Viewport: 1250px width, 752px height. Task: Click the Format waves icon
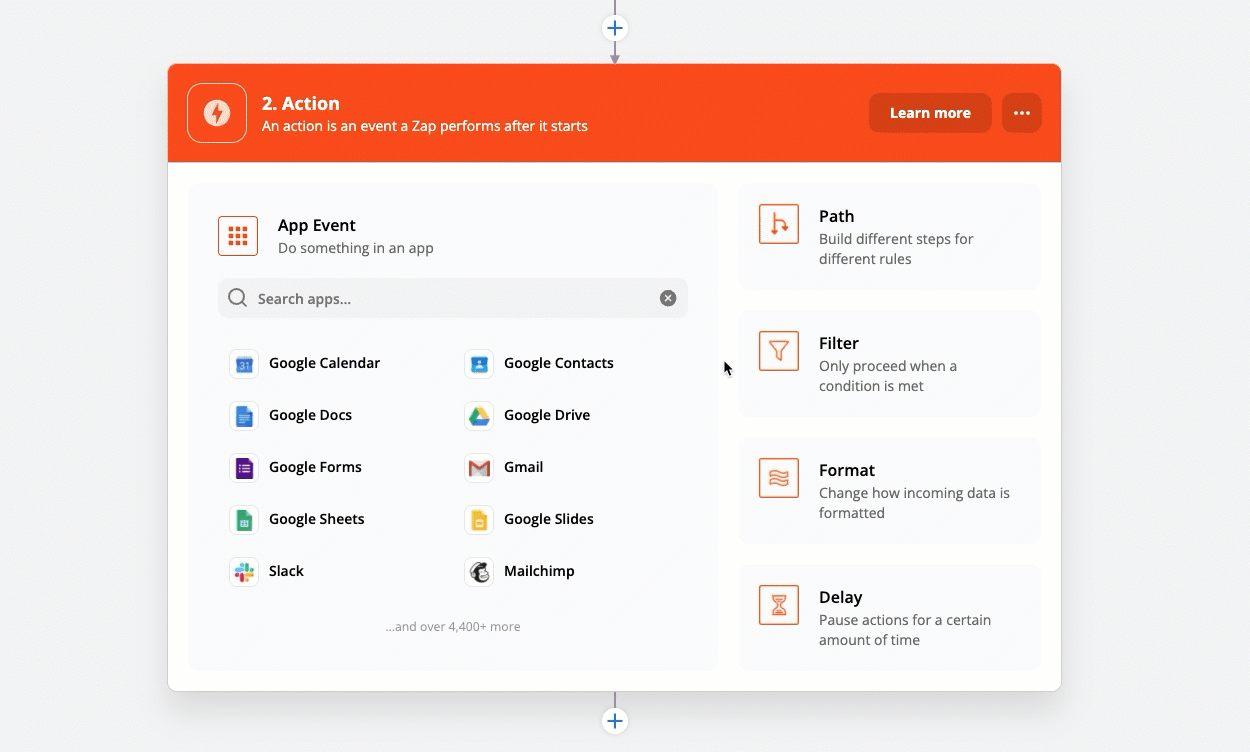(x=779, y=478)
